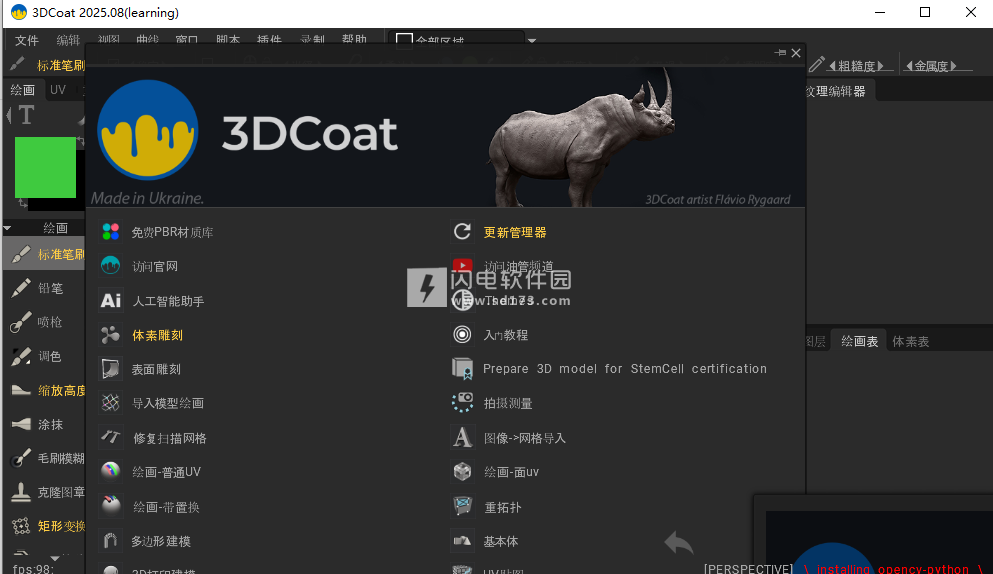Image resolution: width=993 pixels, height=574 pixels.
Task: Click the back arrow in splash dialog
Action: [679, 542]
